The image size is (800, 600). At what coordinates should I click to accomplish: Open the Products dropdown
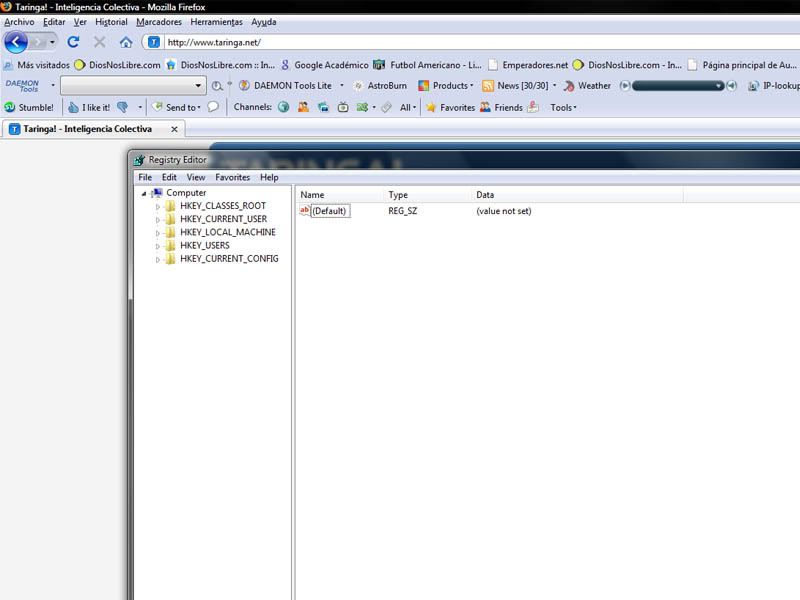click(x=446, y=86)
